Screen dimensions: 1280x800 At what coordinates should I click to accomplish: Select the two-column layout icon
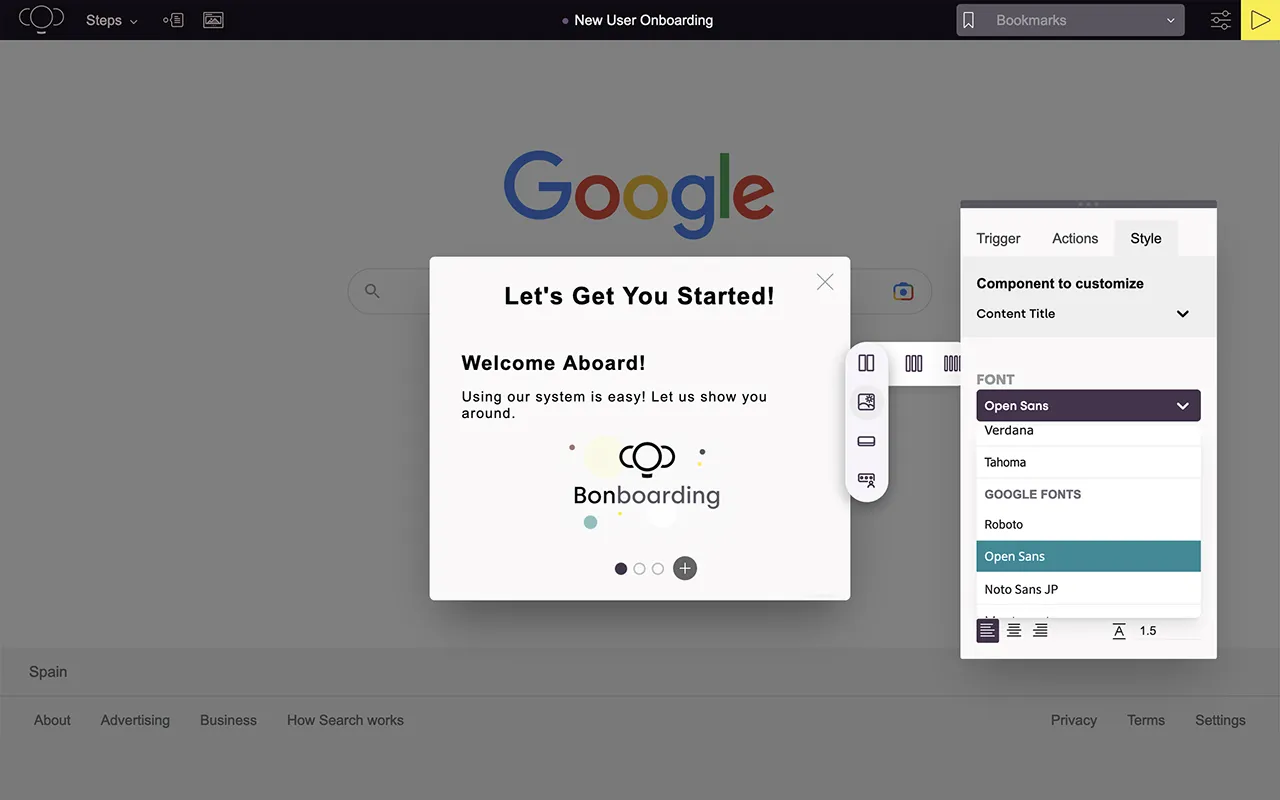866,363
